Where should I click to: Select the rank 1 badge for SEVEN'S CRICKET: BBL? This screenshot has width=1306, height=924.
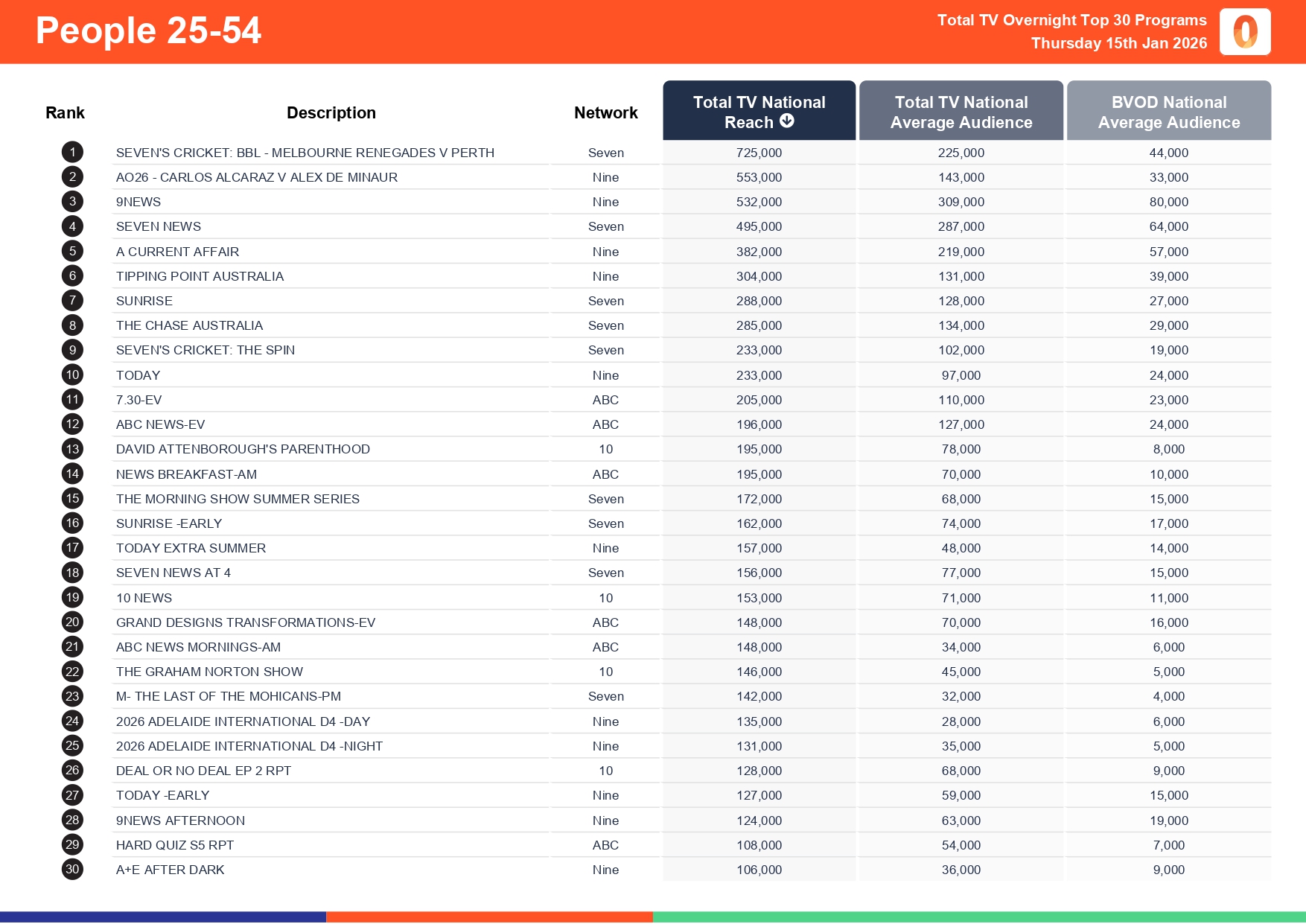[x=71, y=152]
